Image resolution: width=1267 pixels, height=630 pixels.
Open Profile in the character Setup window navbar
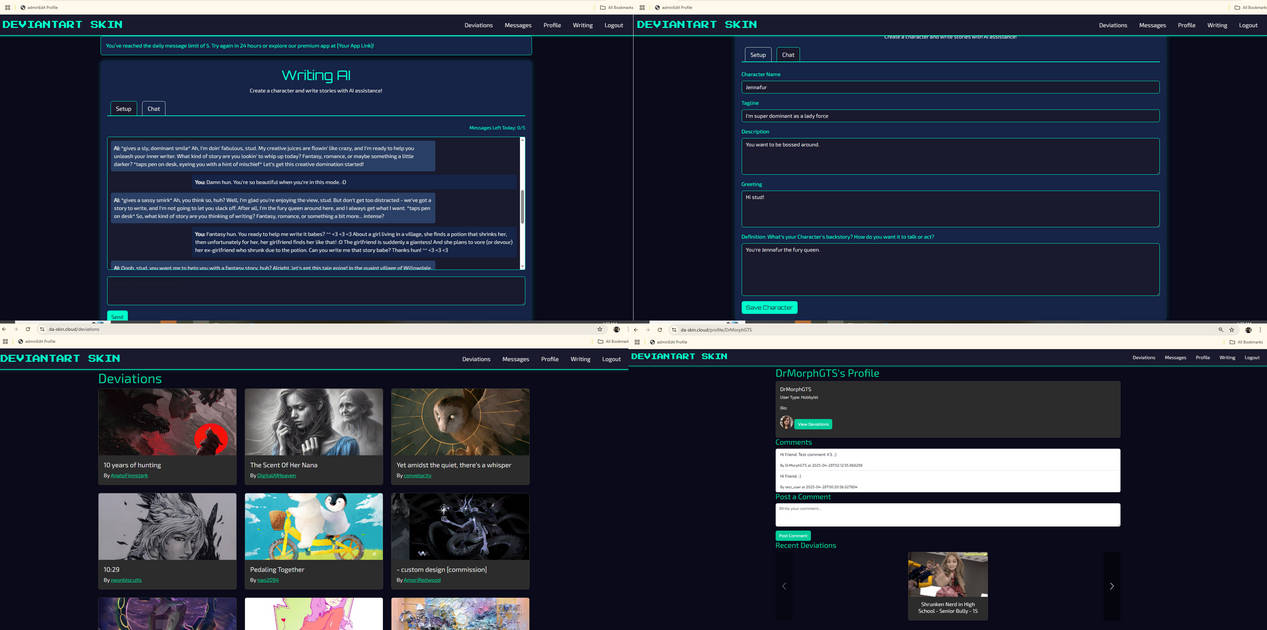click(x=1186, y=25)
